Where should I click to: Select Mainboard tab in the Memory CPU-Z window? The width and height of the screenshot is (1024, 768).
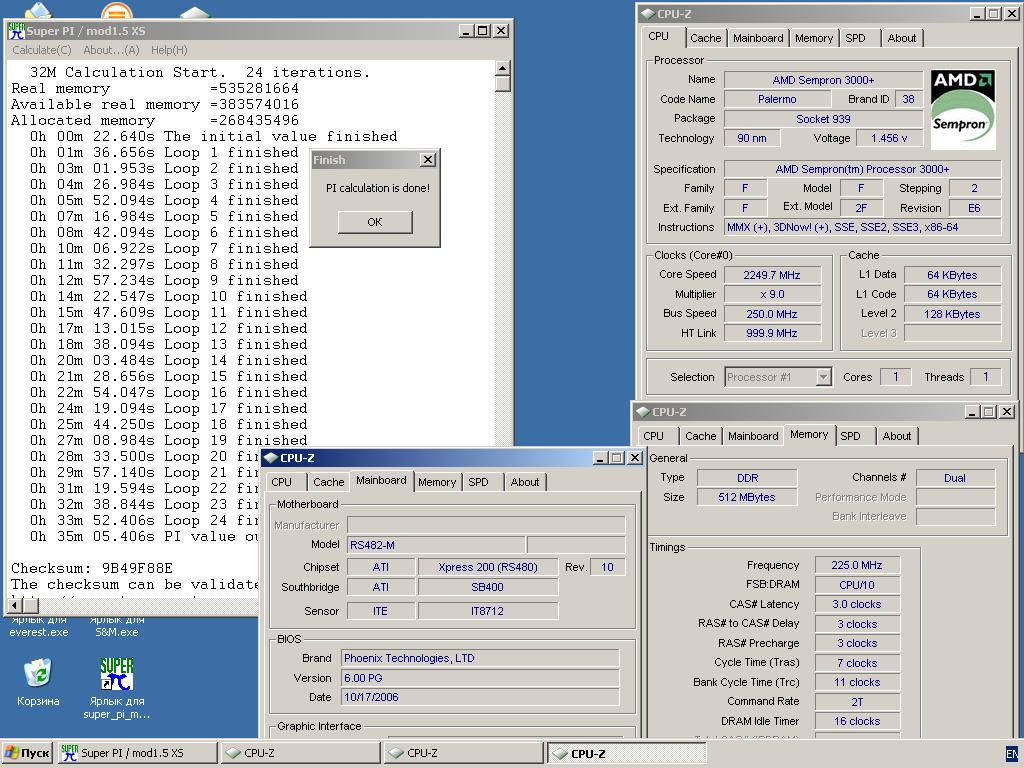[x=753, y=436]
